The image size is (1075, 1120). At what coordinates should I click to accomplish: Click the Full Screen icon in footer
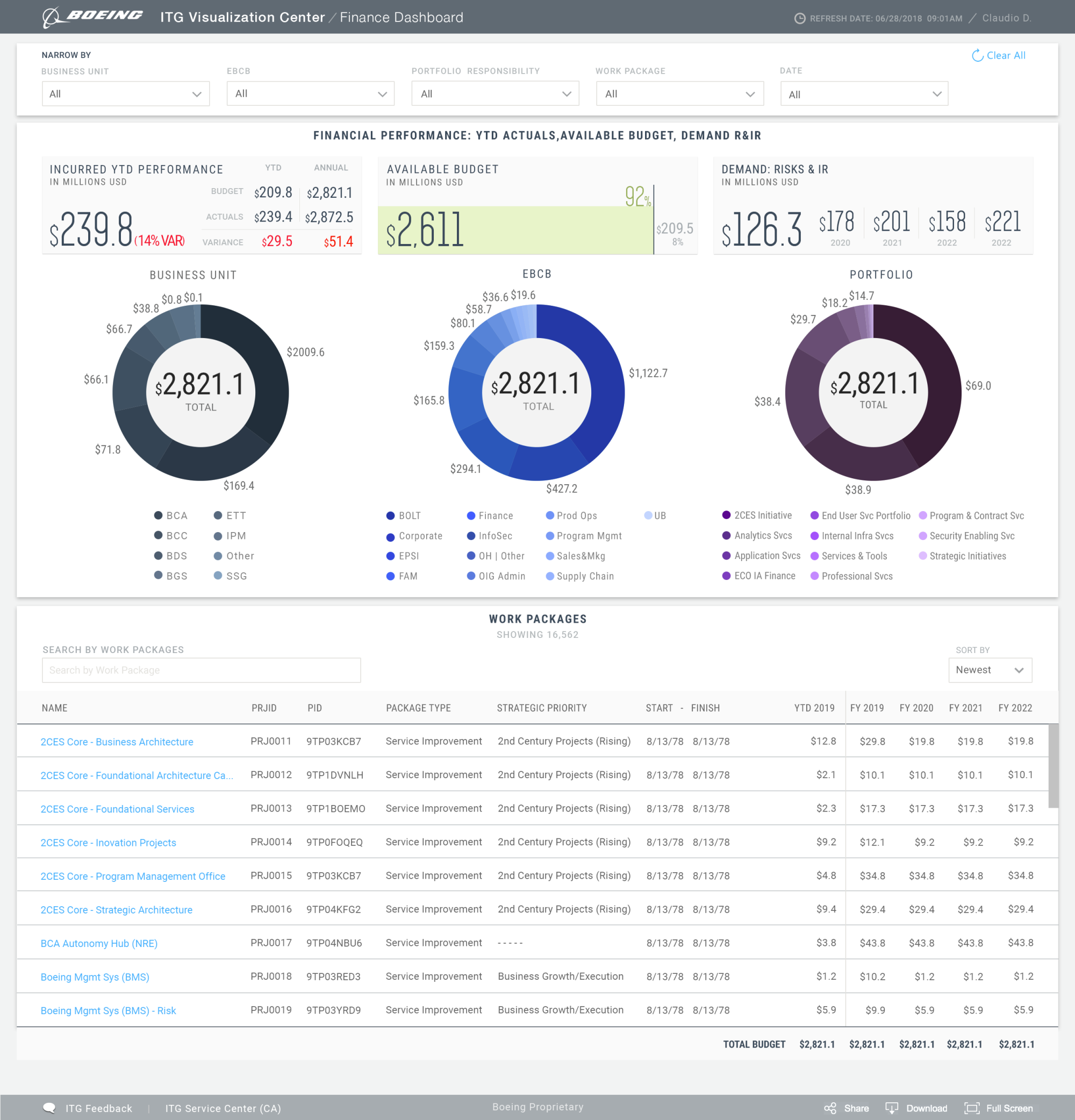pyautogui.click(x=972, y=1108)
